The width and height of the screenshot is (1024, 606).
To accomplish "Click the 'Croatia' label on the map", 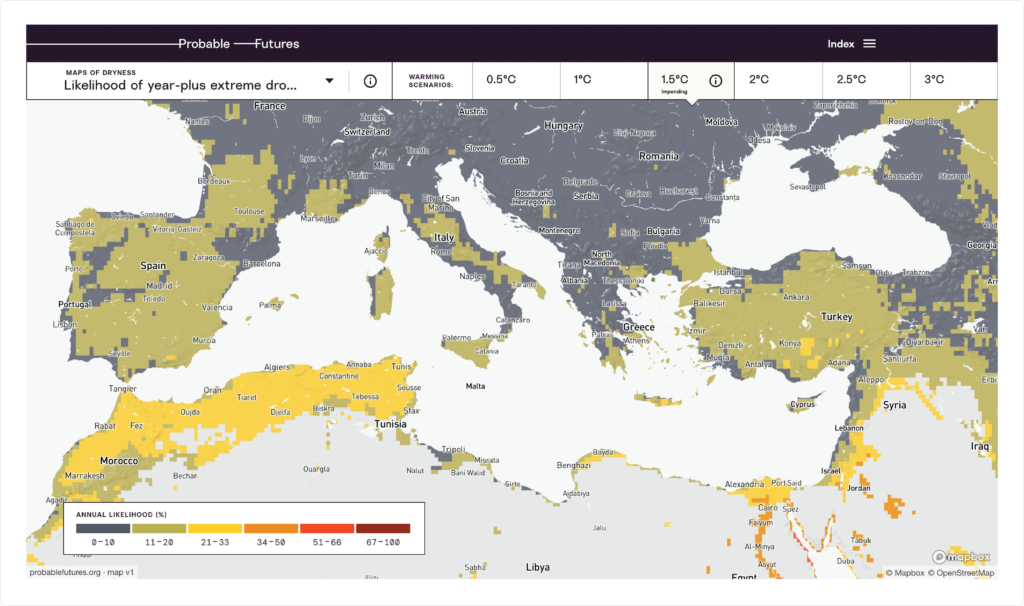I will [515, 161].
